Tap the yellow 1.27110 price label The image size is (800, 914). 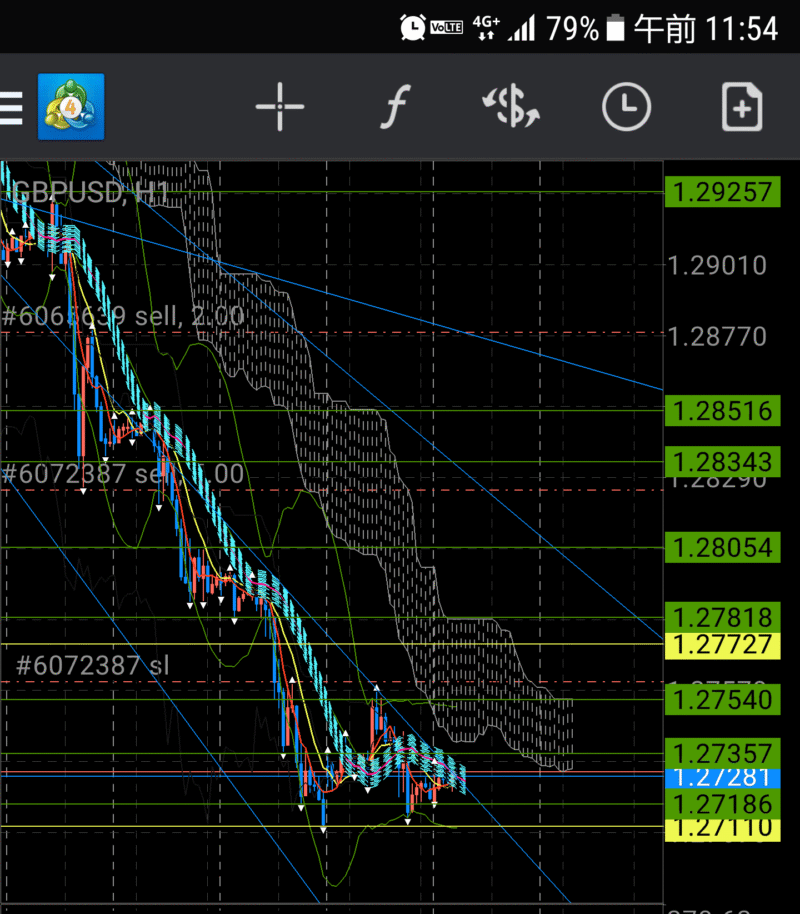pyautogui.click(x=722, y=830)
